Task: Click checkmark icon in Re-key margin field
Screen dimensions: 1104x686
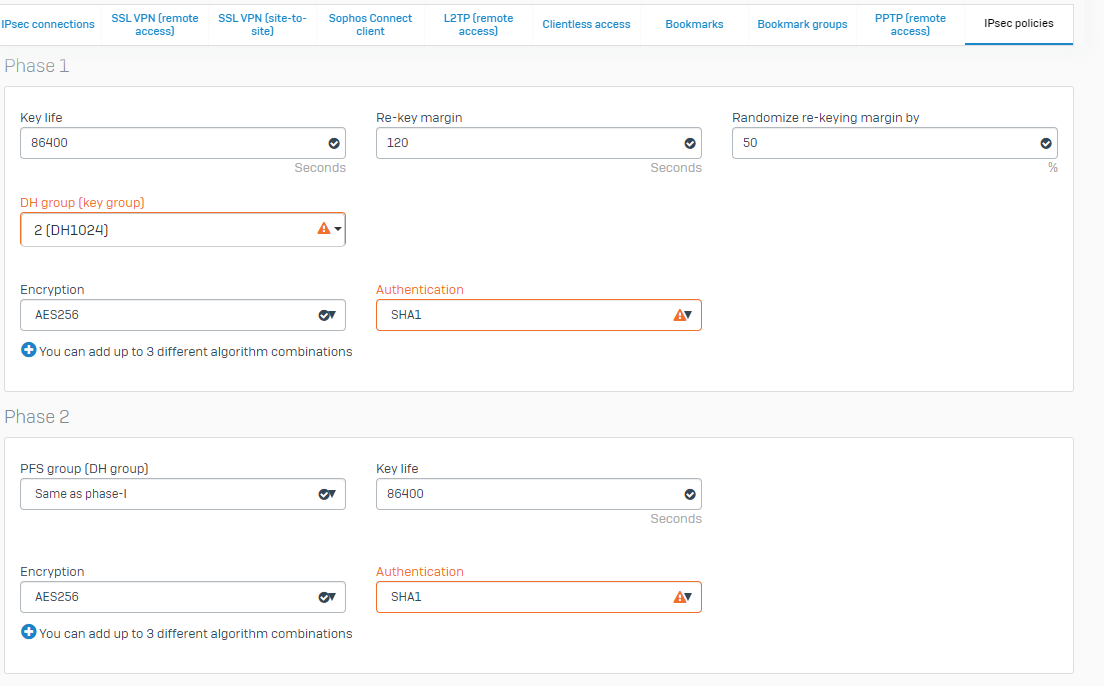Action: coord(690,143)
